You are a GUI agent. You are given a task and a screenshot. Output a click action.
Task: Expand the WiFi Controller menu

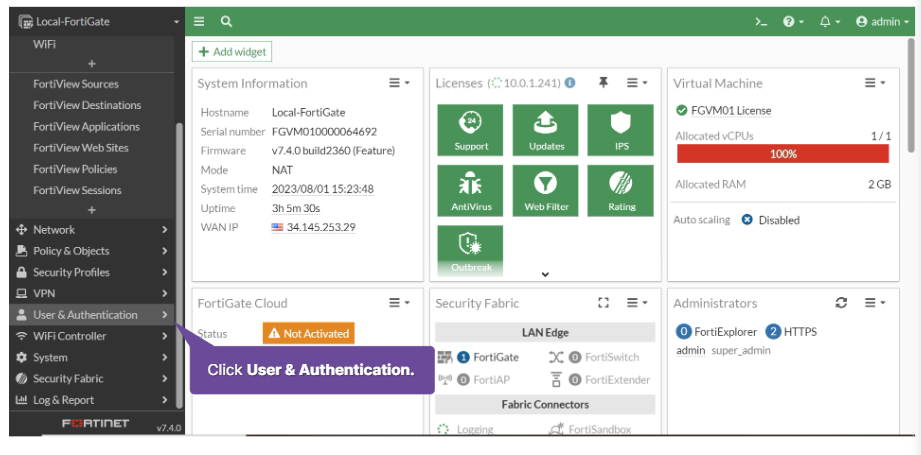pyautogui.click(x=92, y=336)
